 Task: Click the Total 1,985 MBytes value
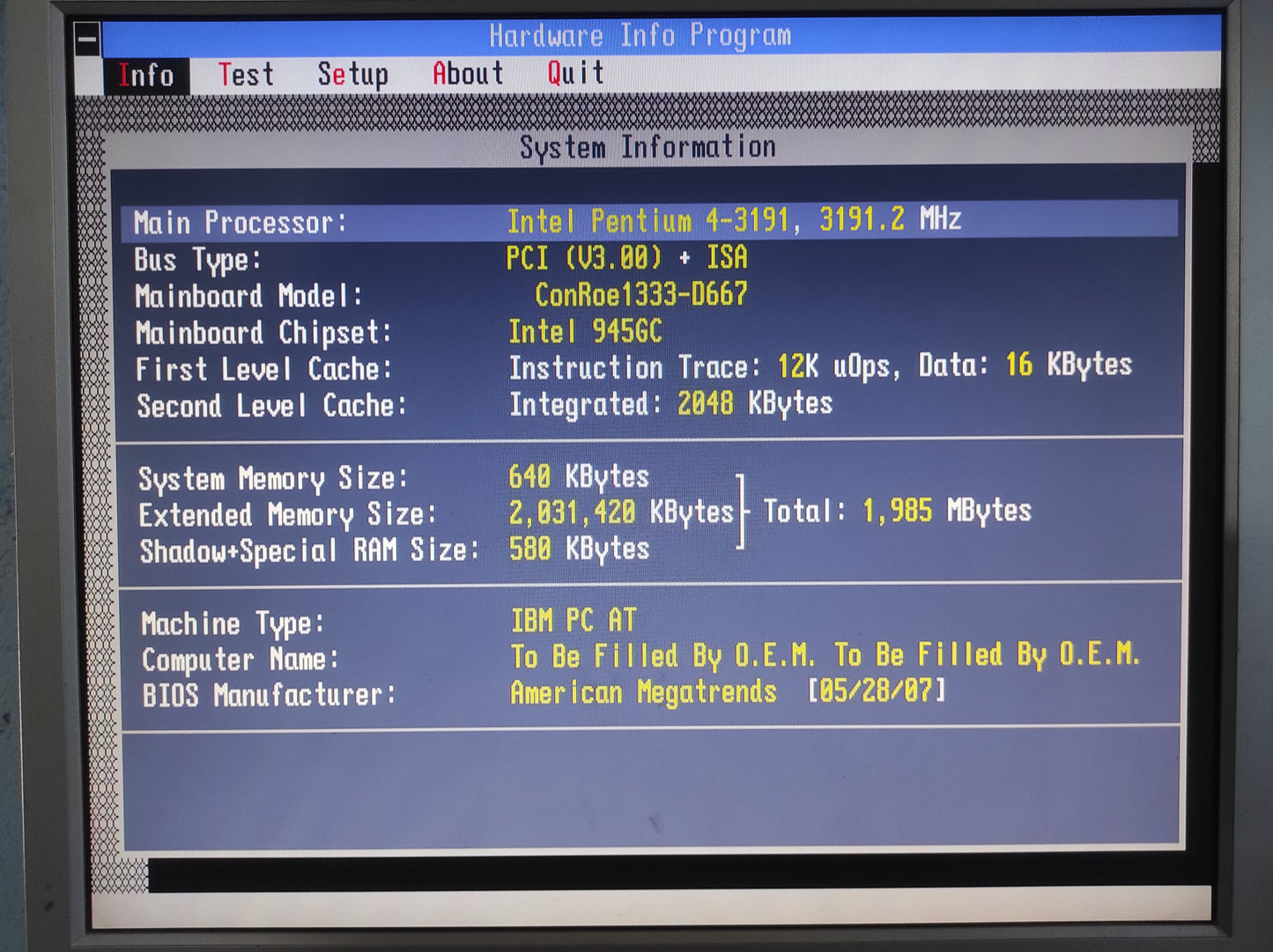[x=945, y=511]
